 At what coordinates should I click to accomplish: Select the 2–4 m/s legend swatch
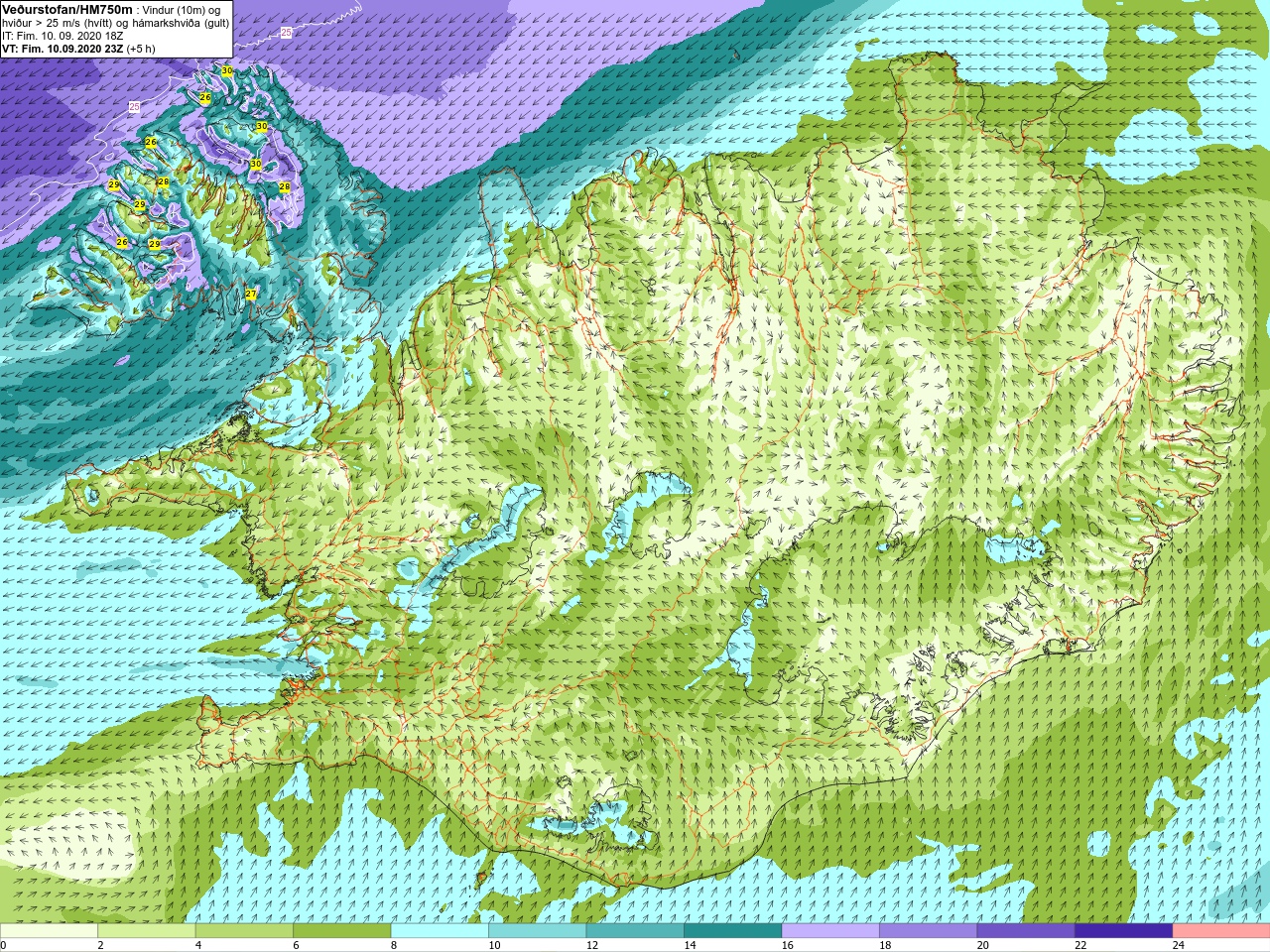[147, 931]
